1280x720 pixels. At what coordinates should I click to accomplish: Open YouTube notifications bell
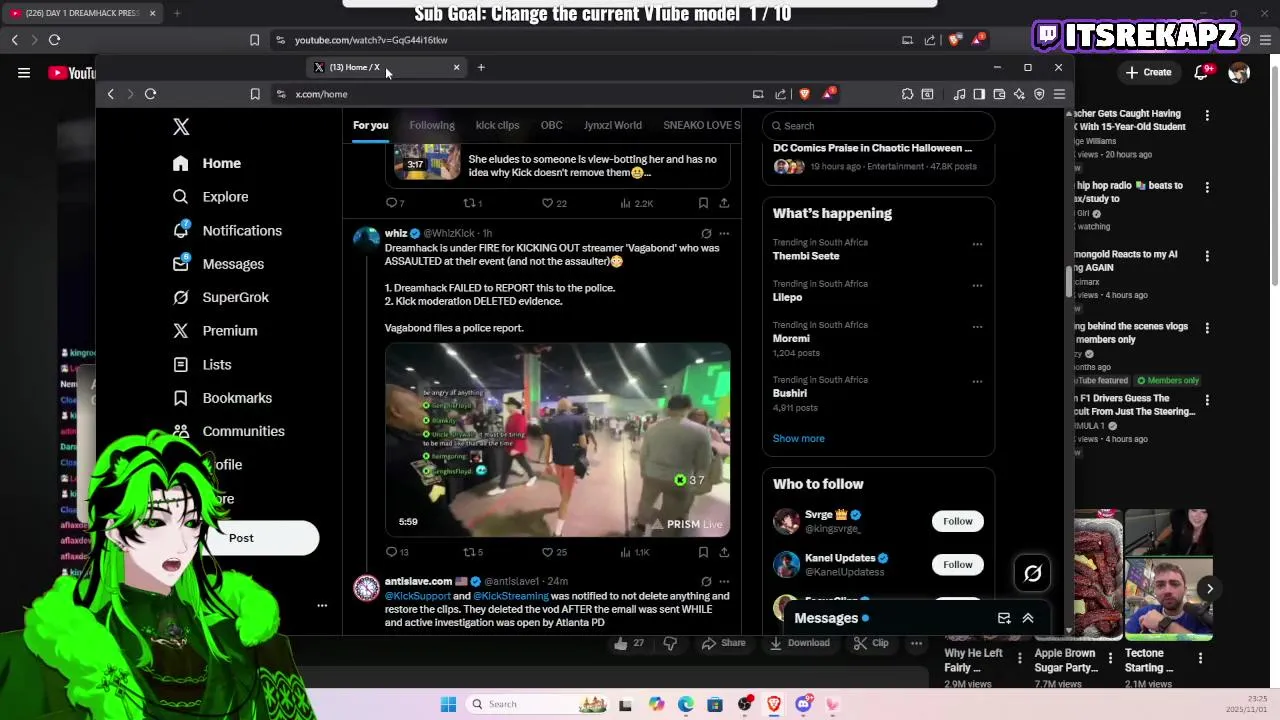tap(1201, 72)
